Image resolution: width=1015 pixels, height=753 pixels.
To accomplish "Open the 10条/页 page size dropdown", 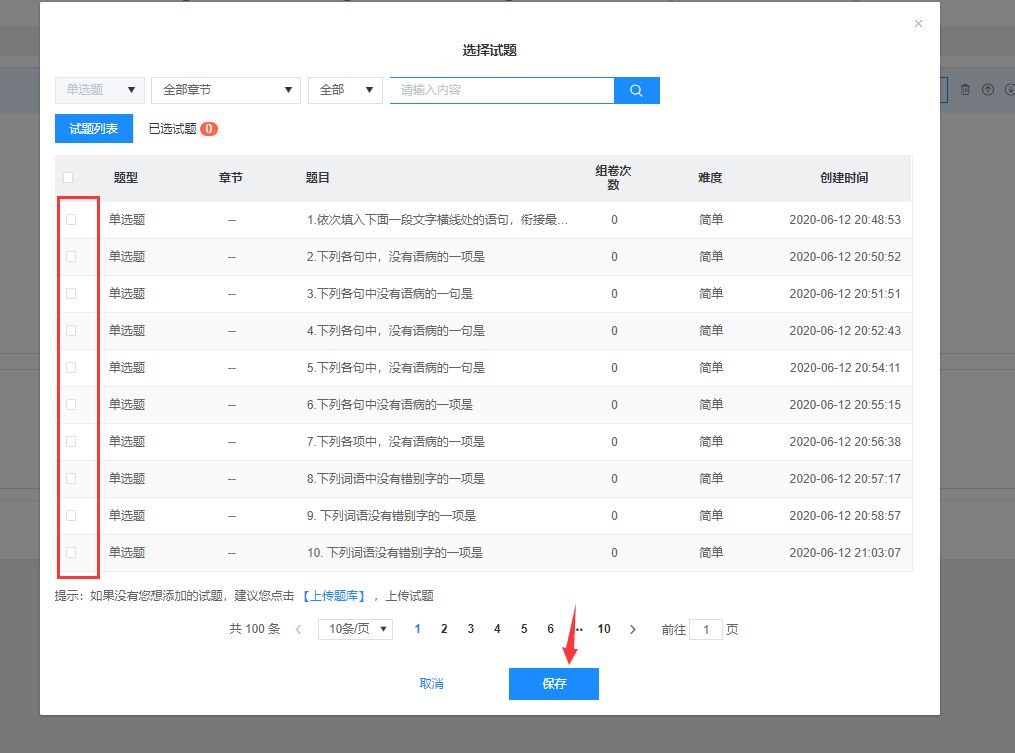I will click(355, 629).
